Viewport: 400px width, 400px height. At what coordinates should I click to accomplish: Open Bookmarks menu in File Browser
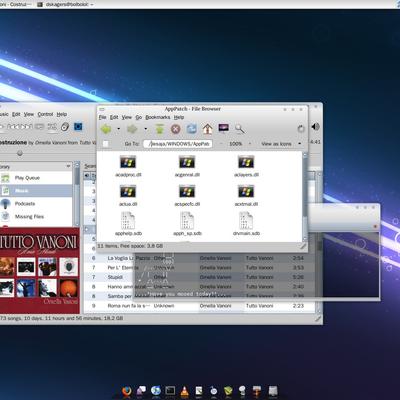pos(158,117)
